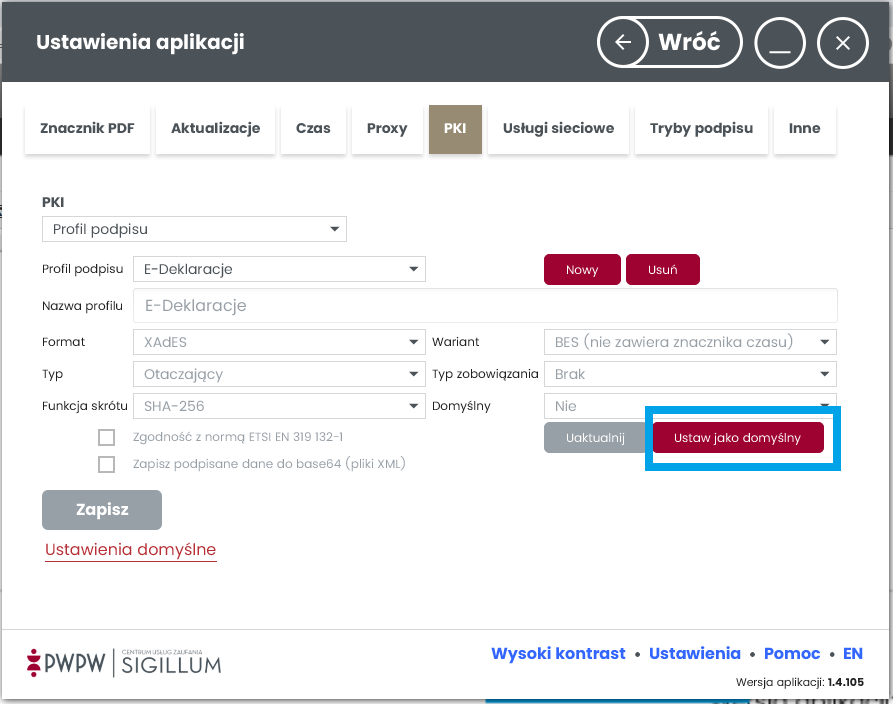The height and width of the screenshot is (704, 893).
Task: Open the Profil podpisu E-Deklaracje dropdown
Action: 278,269
